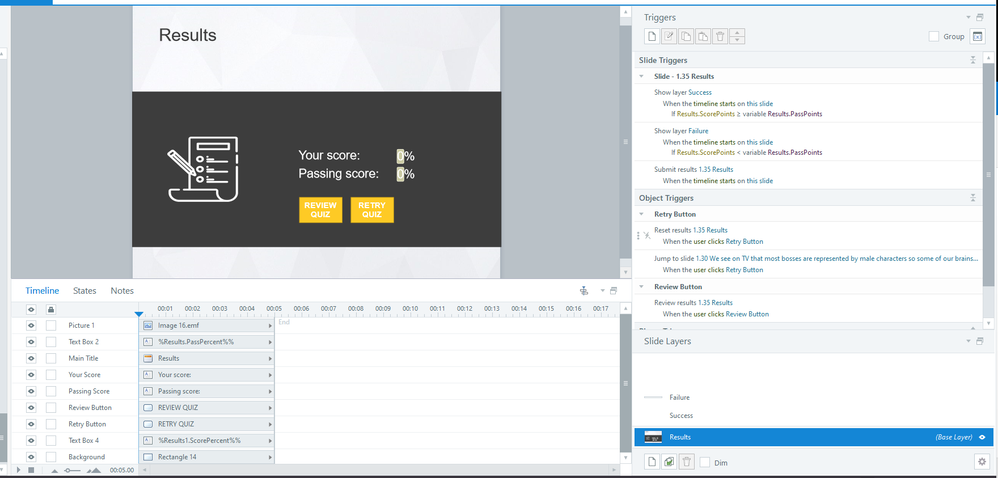Lock the Passing Score object checkbox
Screen dimensions: 998x478
click(x=51, y=391)
